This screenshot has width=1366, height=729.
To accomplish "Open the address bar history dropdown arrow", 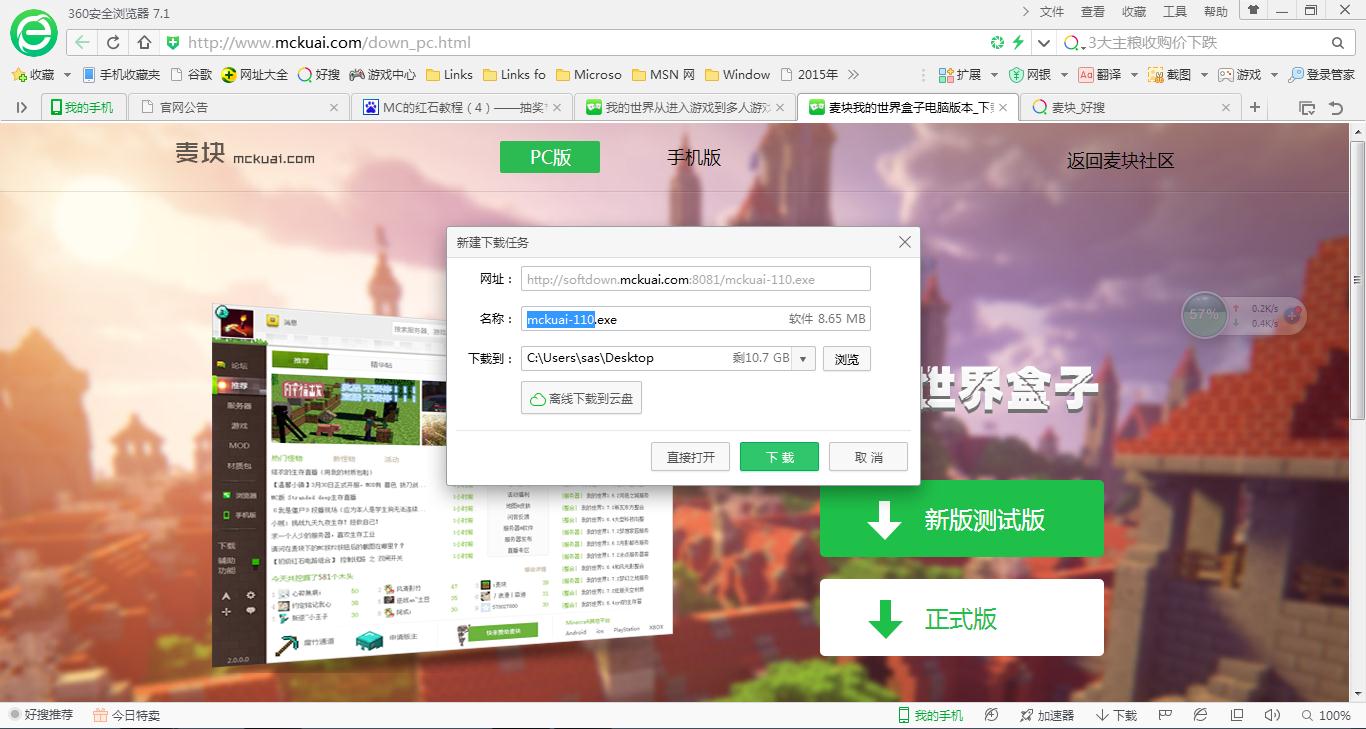I will (1044, 43).
